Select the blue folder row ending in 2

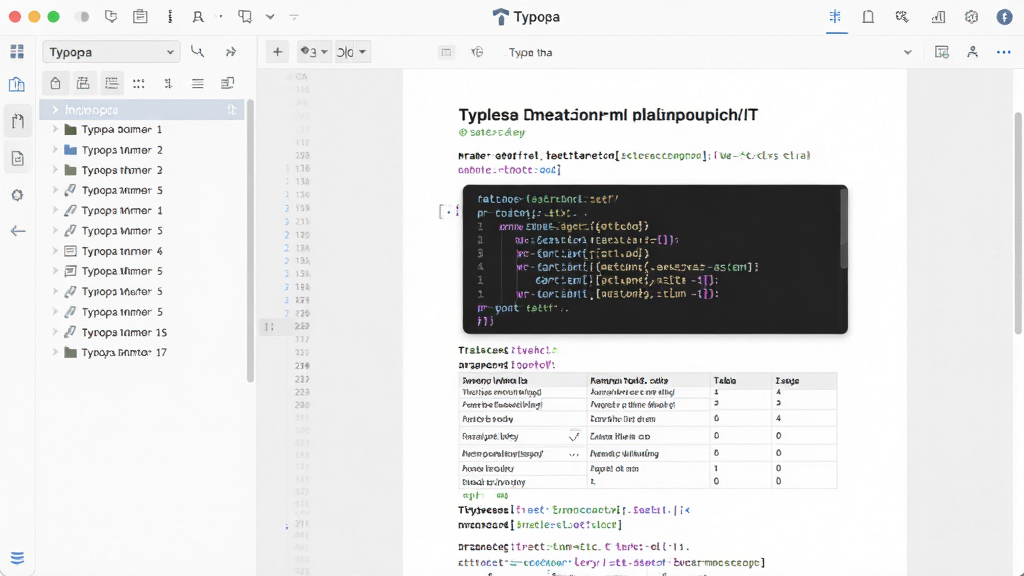(x=142, y=150)
